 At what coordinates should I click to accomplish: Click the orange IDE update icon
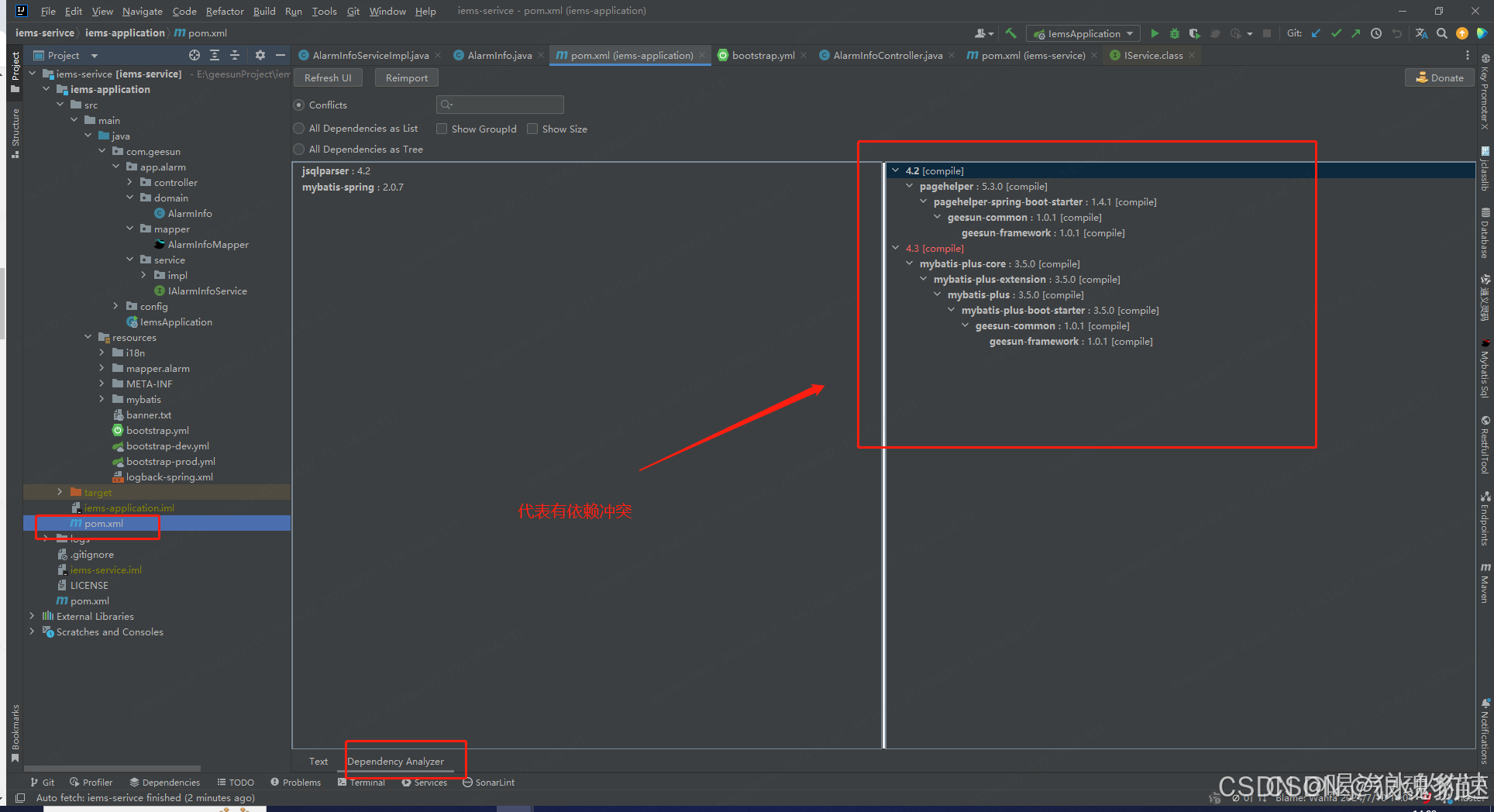pos(1462,33)
